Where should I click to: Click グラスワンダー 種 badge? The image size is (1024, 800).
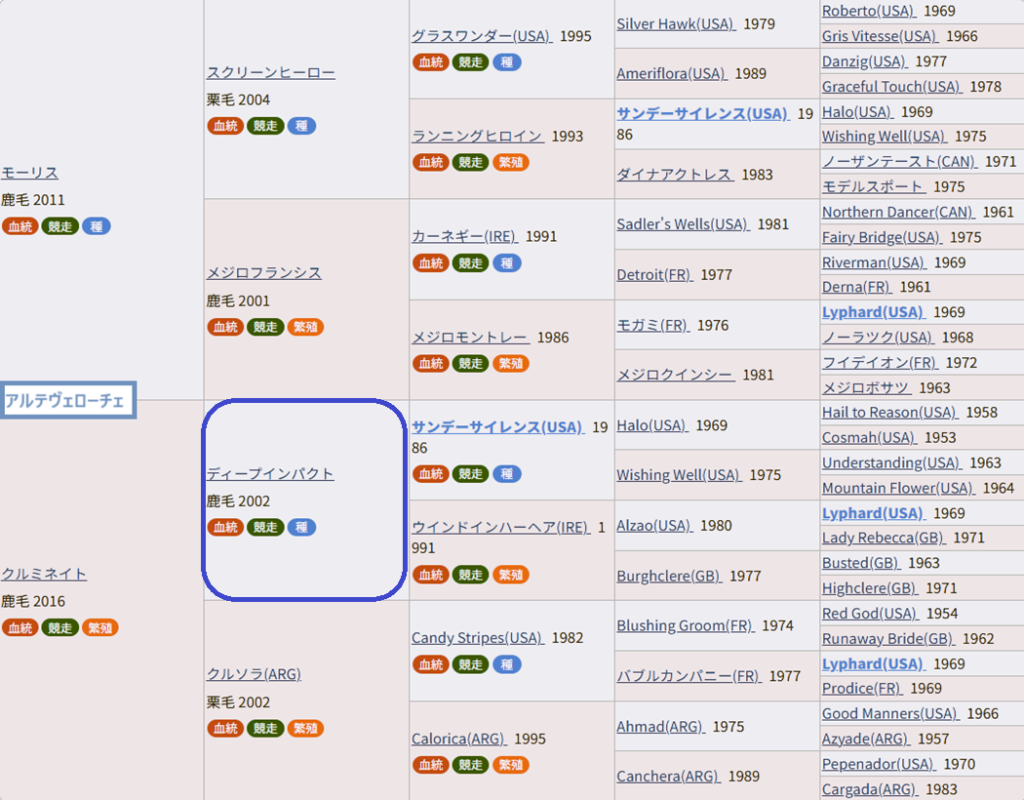[506, 62]
